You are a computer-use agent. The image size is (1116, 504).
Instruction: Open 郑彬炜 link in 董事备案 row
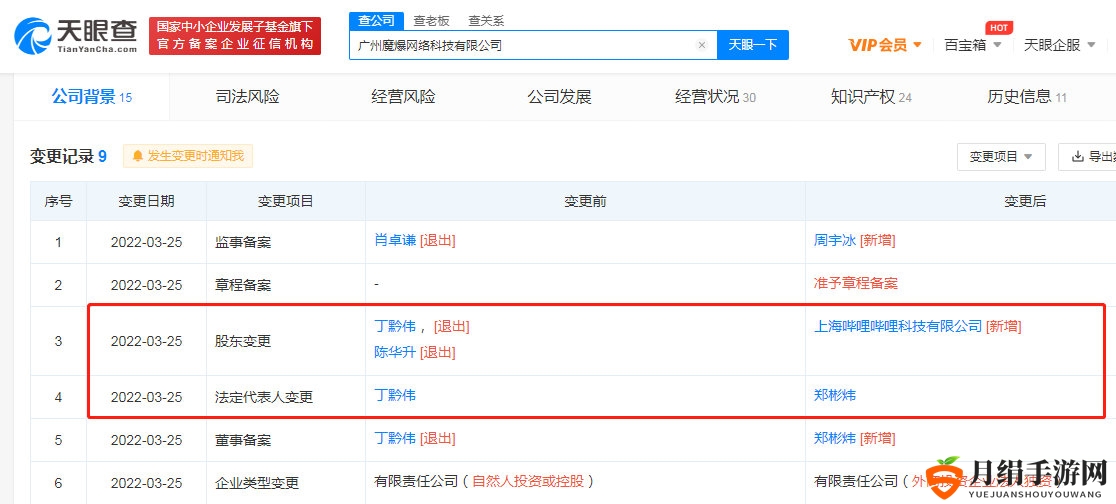tap(835, 439)
